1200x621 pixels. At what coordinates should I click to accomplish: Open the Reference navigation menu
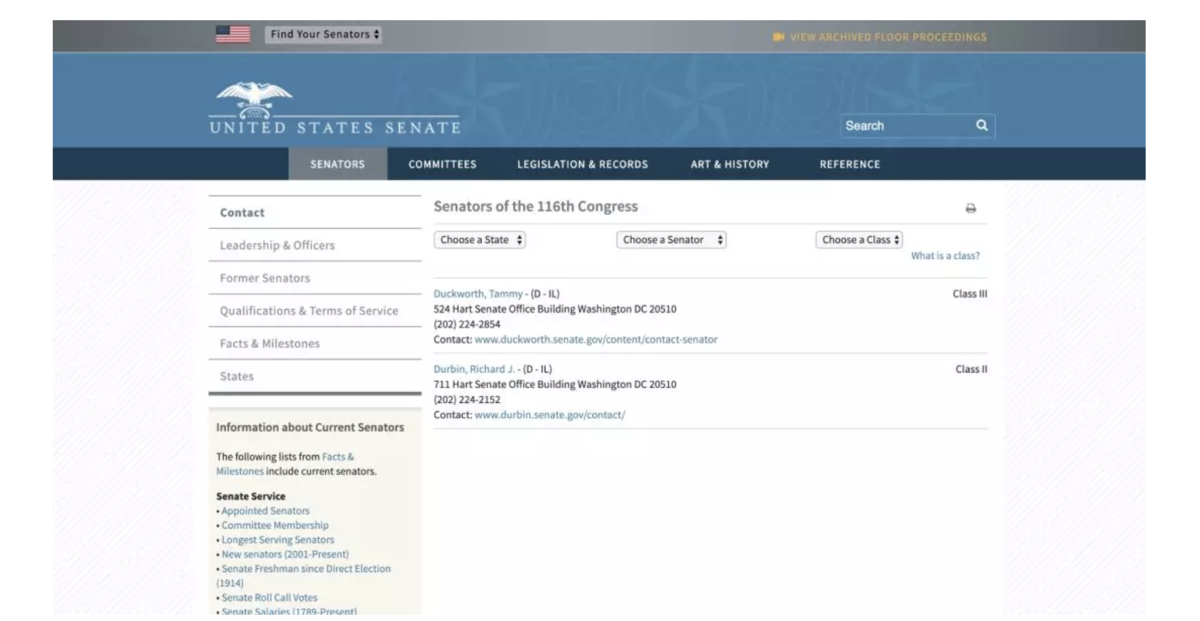(850, 164)
